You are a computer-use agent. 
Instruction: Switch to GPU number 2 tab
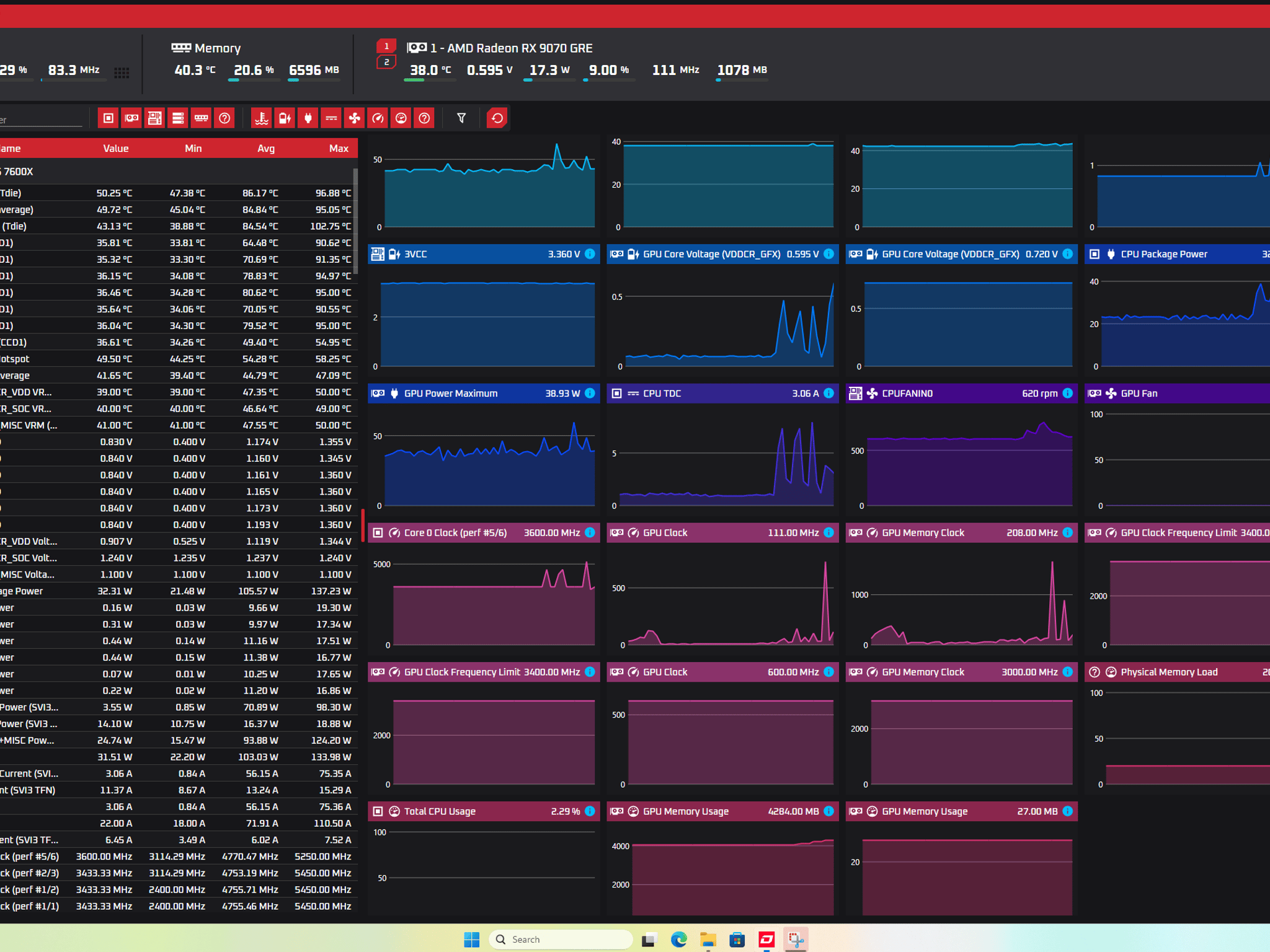[x=386, y=62]
